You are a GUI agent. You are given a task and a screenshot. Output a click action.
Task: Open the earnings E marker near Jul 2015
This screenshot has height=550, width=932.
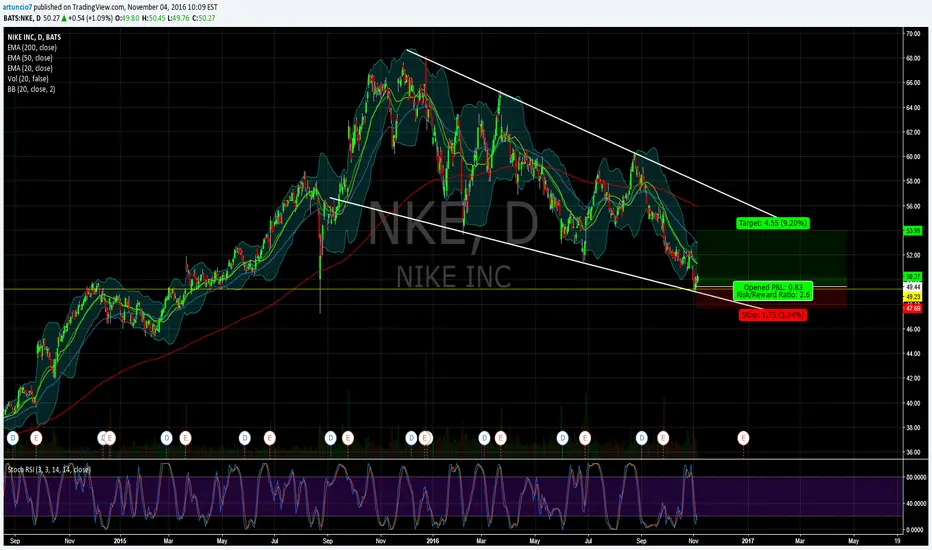[269, 438]
